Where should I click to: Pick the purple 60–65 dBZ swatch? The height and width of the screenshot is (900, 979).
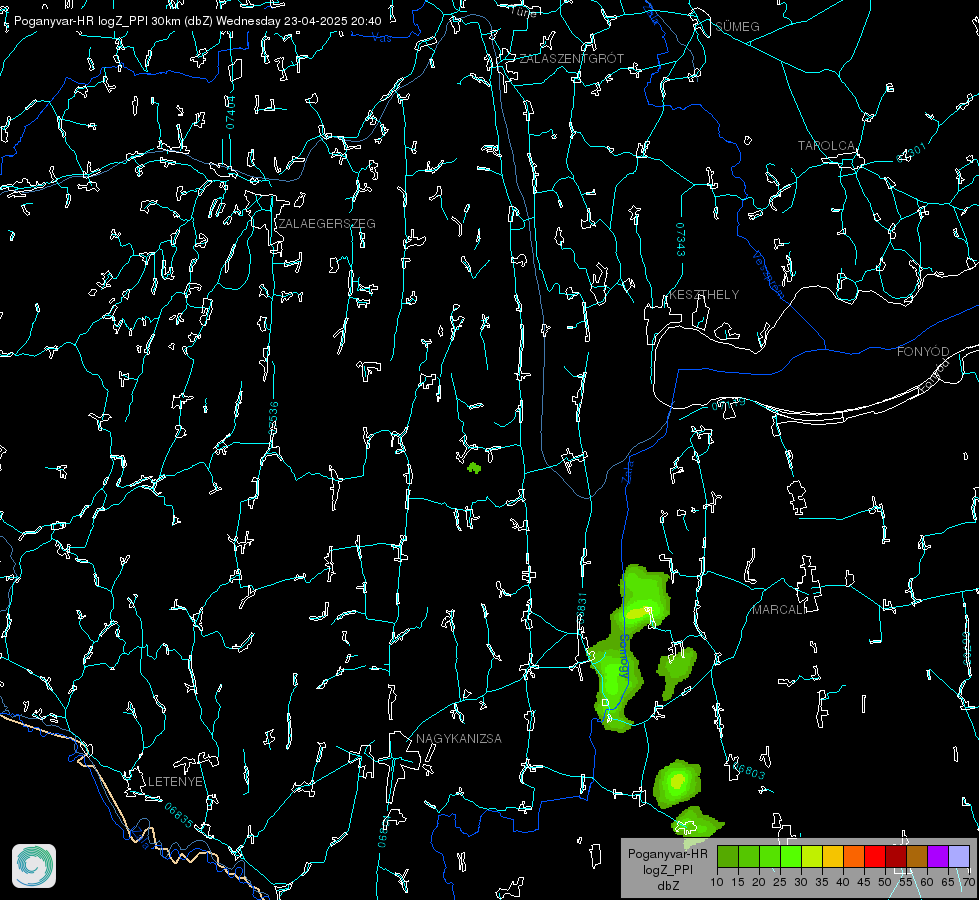(938, 856)
